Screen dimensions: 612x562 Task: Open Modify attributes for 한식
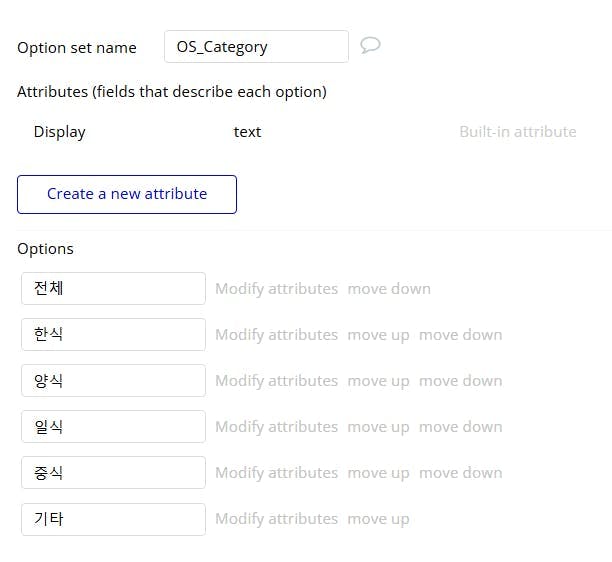276,335
